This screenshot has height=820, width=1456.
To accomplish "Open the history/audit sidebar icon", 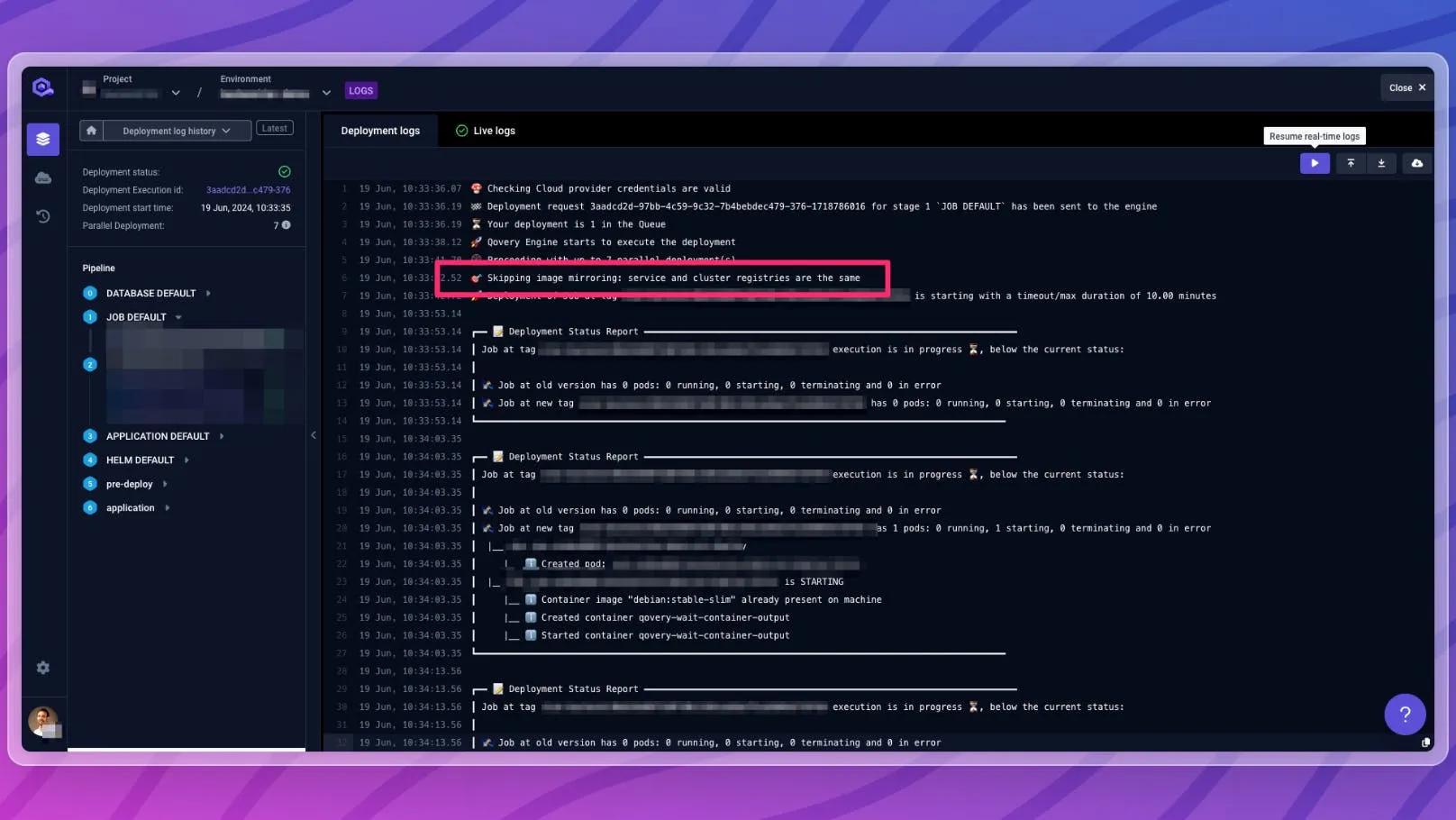I will click(43, 216).
